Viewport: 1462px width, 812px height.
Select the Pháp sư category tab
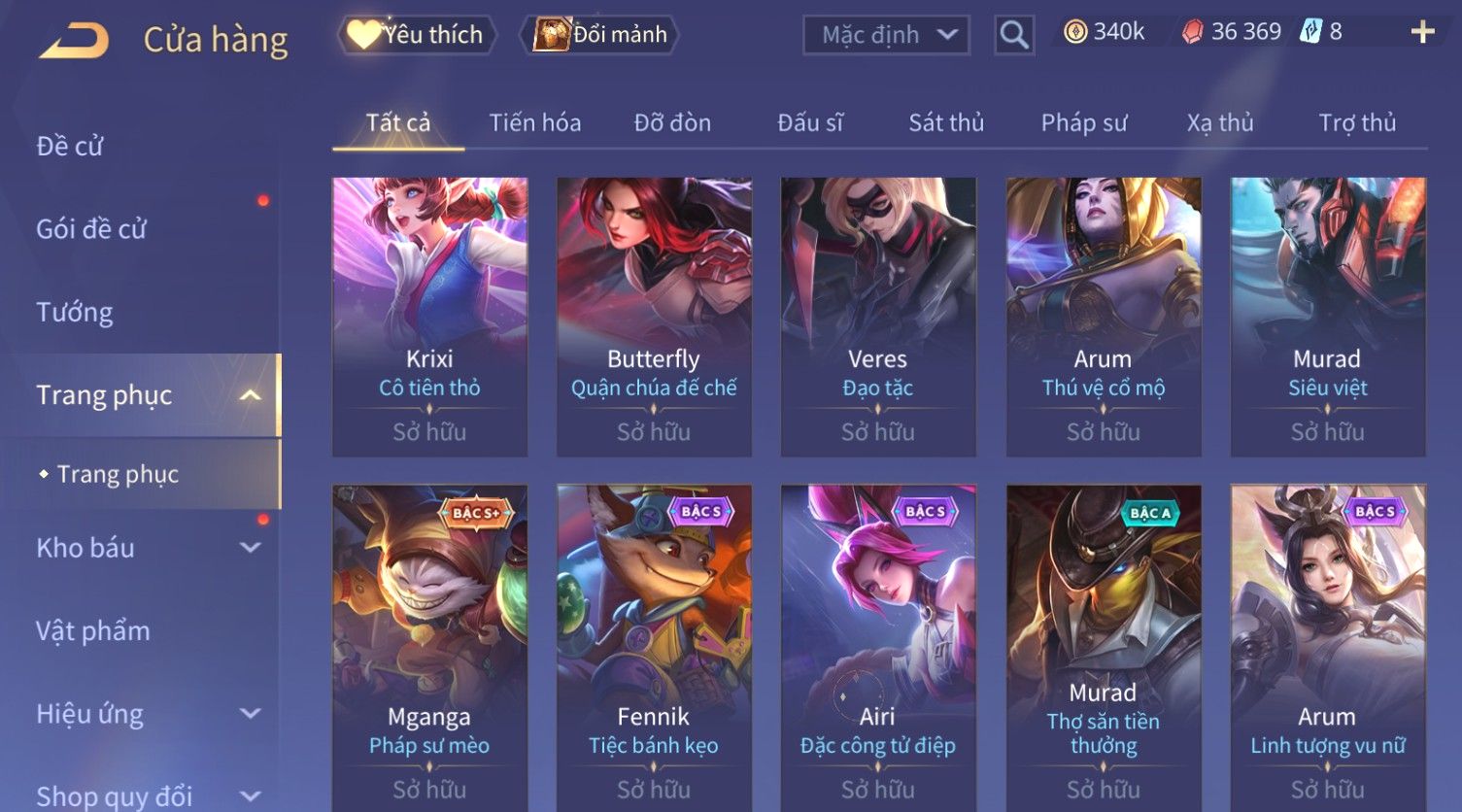(x=1084, y=123)
